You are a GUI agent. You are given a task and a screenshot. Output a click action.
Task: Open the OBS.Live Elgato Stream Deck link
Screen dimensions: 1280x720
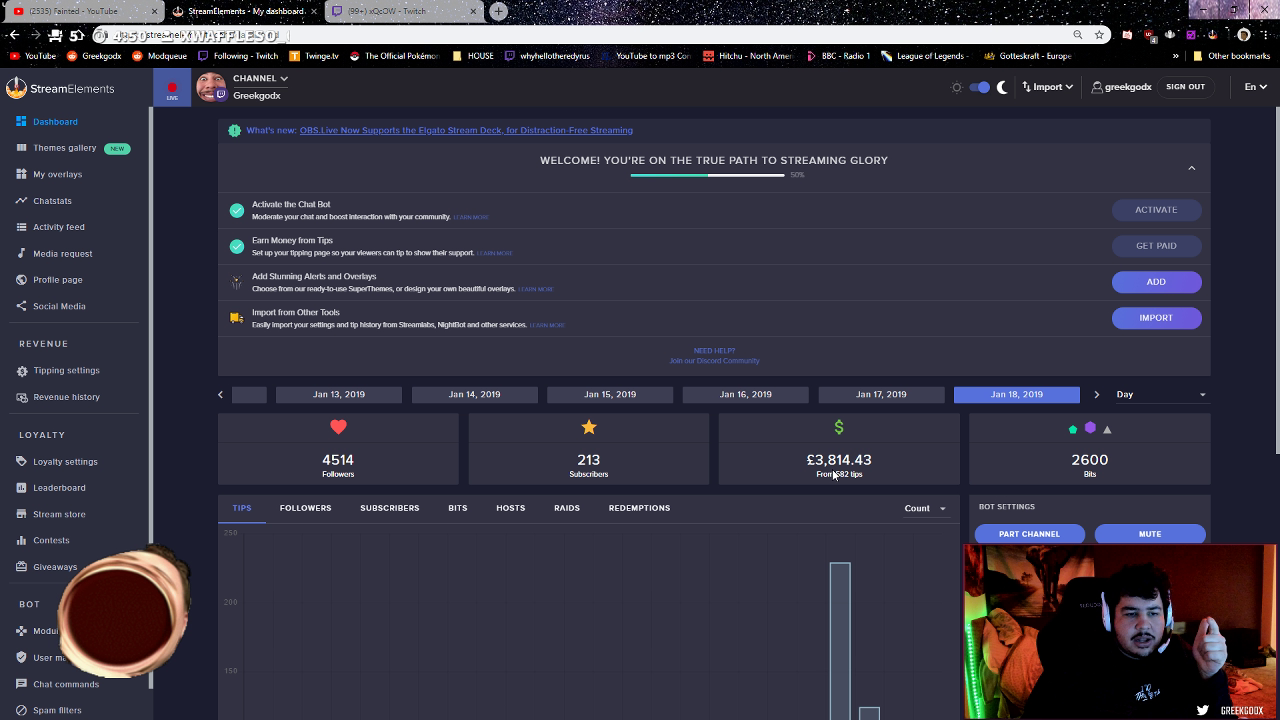[x=466, y=130]
